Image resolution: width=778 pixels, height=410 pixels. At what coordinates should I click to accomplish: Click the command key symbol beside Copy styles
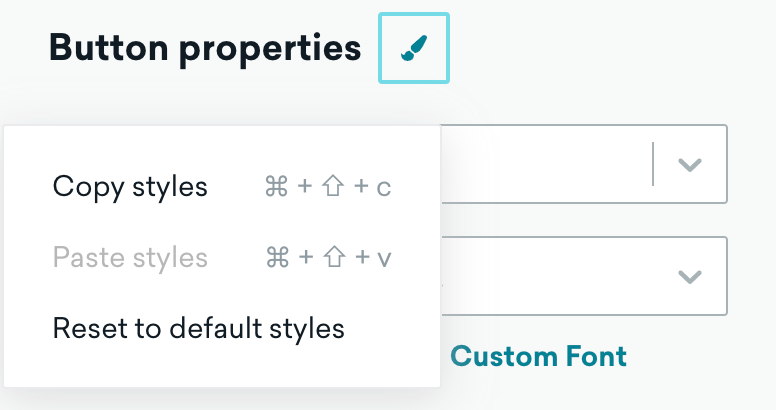click(276, 187)
